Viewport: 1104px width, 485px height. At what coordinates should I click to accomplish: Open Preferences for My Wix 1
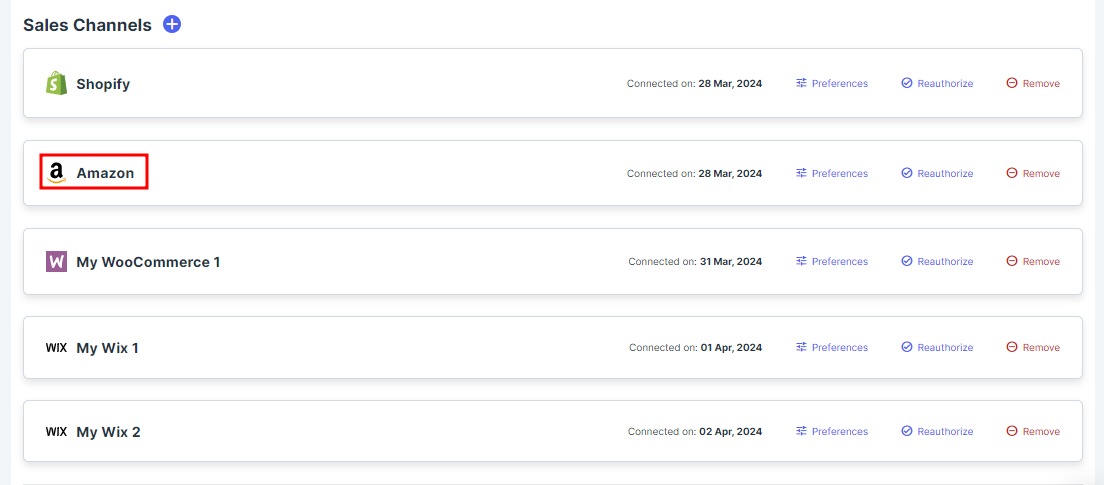(832, 347)
